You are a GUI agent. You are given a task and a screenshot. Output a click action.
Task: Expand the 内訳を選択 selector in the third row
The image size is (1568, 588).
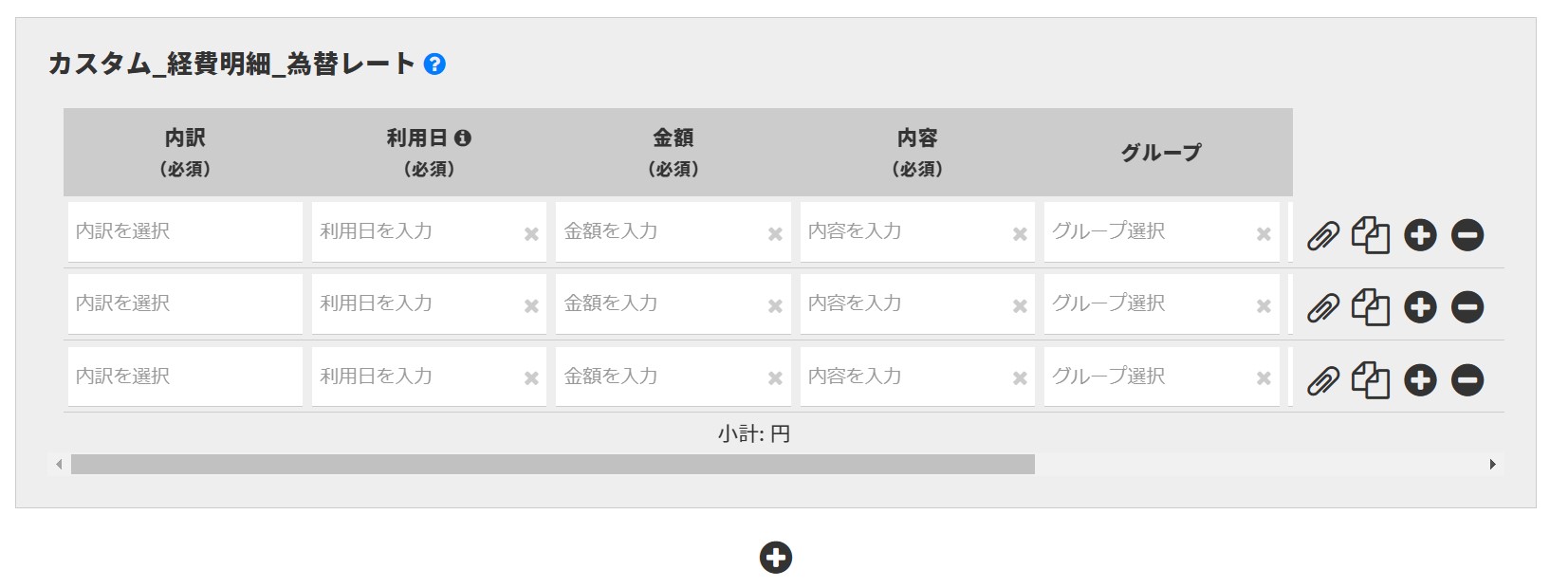(185, 377)
